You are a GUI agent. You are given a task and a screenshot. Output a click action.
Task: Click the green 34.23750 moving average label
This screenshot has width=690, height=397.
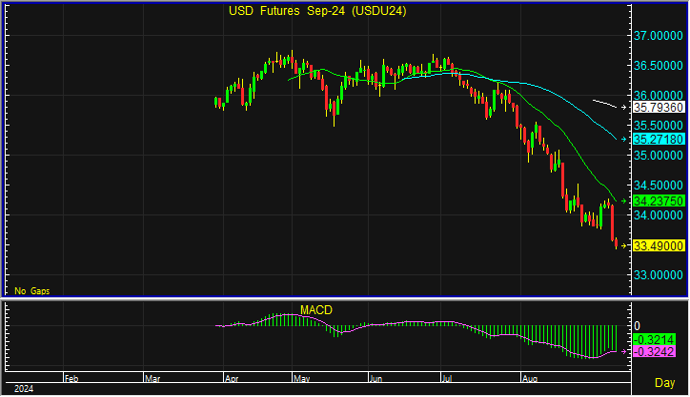click(x=659, y=201)
